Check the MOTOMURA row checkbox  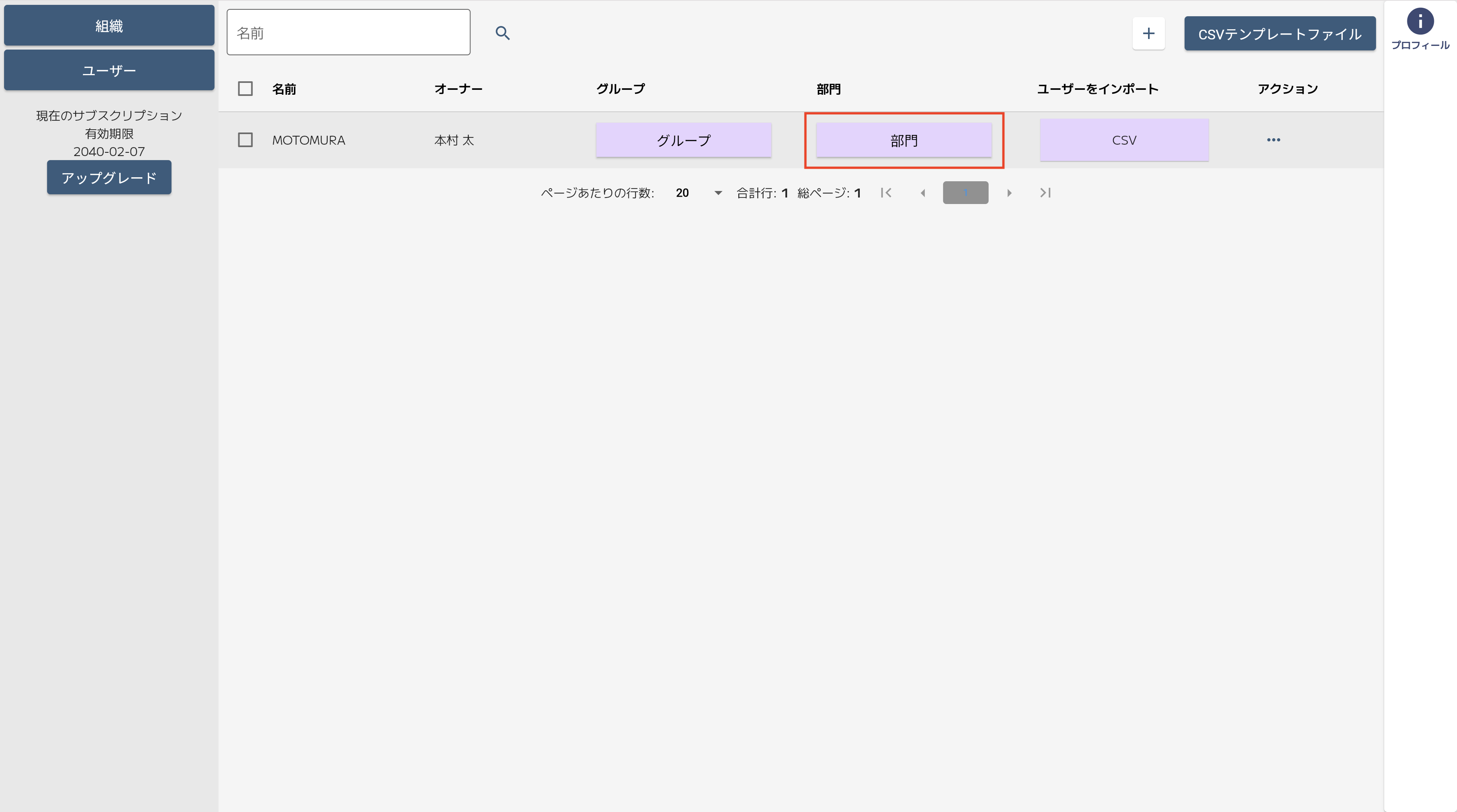pyautogui.click(x=245, y=140)
